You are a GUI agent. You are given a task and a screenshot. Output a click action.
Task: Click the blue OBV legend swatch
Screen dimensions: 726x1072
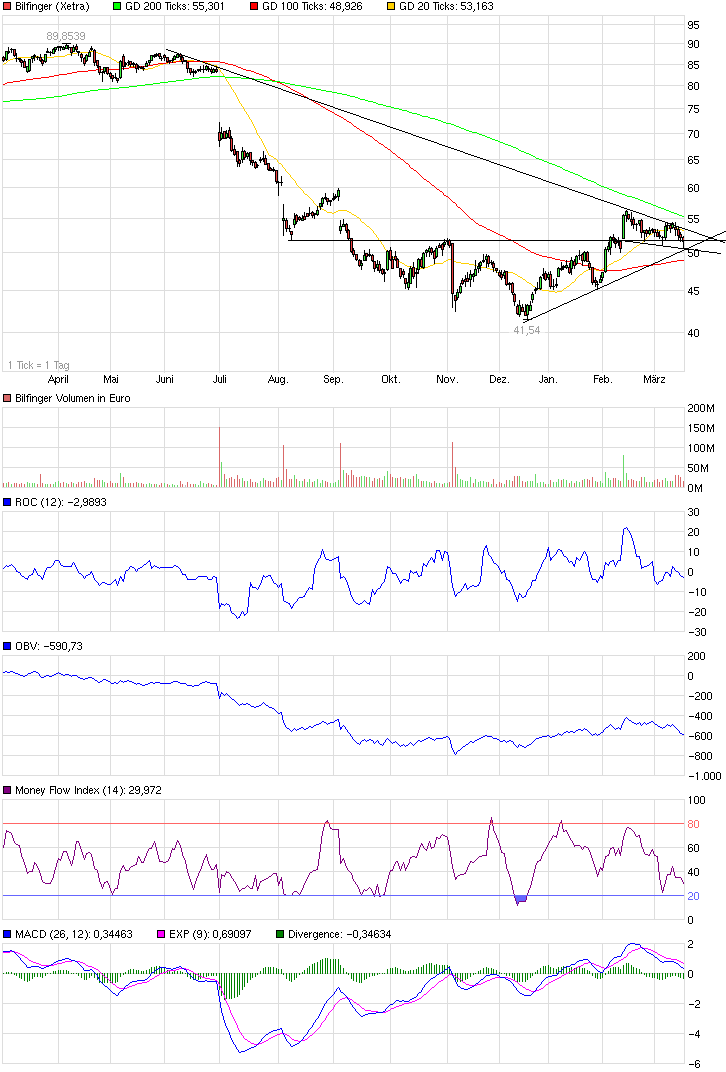pos(8,646)
